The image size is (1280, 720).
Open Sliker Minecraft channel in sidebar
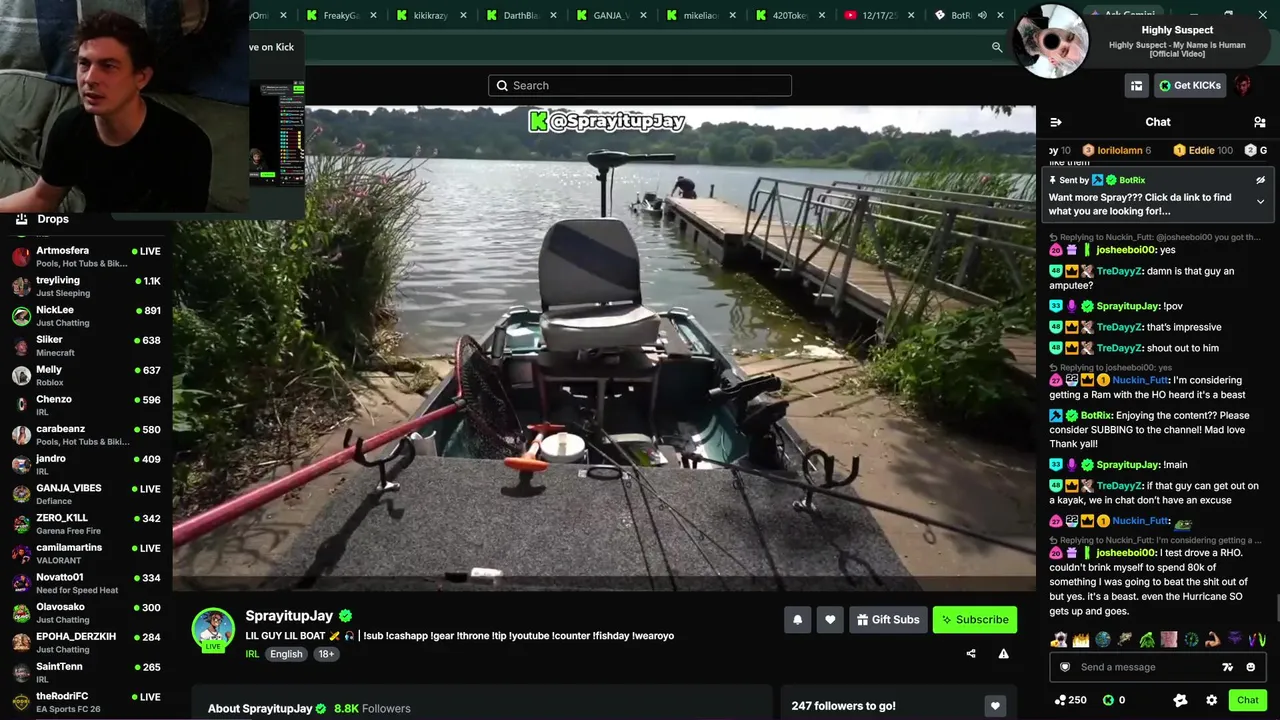point(86,345)
